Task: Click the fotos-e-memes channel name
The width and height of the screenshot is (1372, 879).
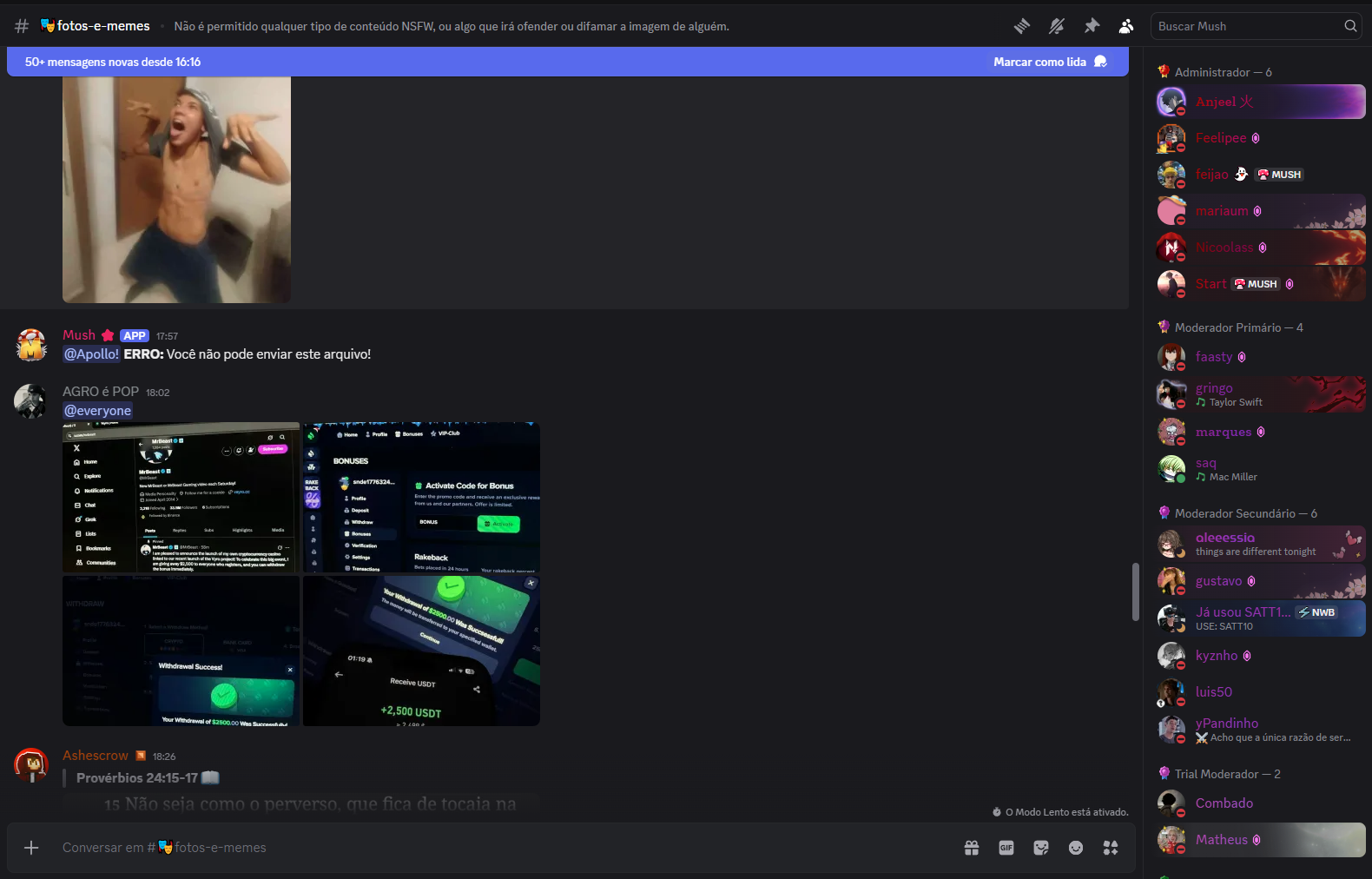Action: (x=95, y=26)
